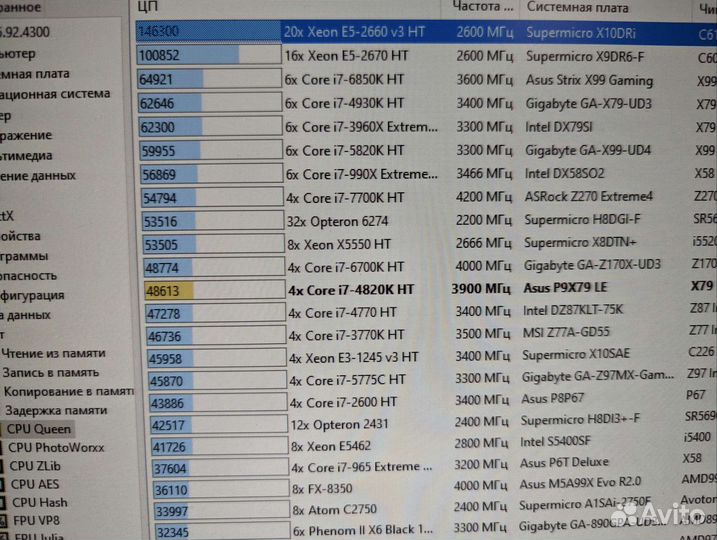Open 'Копирование в памяти' memory copy test

point(69,391)
